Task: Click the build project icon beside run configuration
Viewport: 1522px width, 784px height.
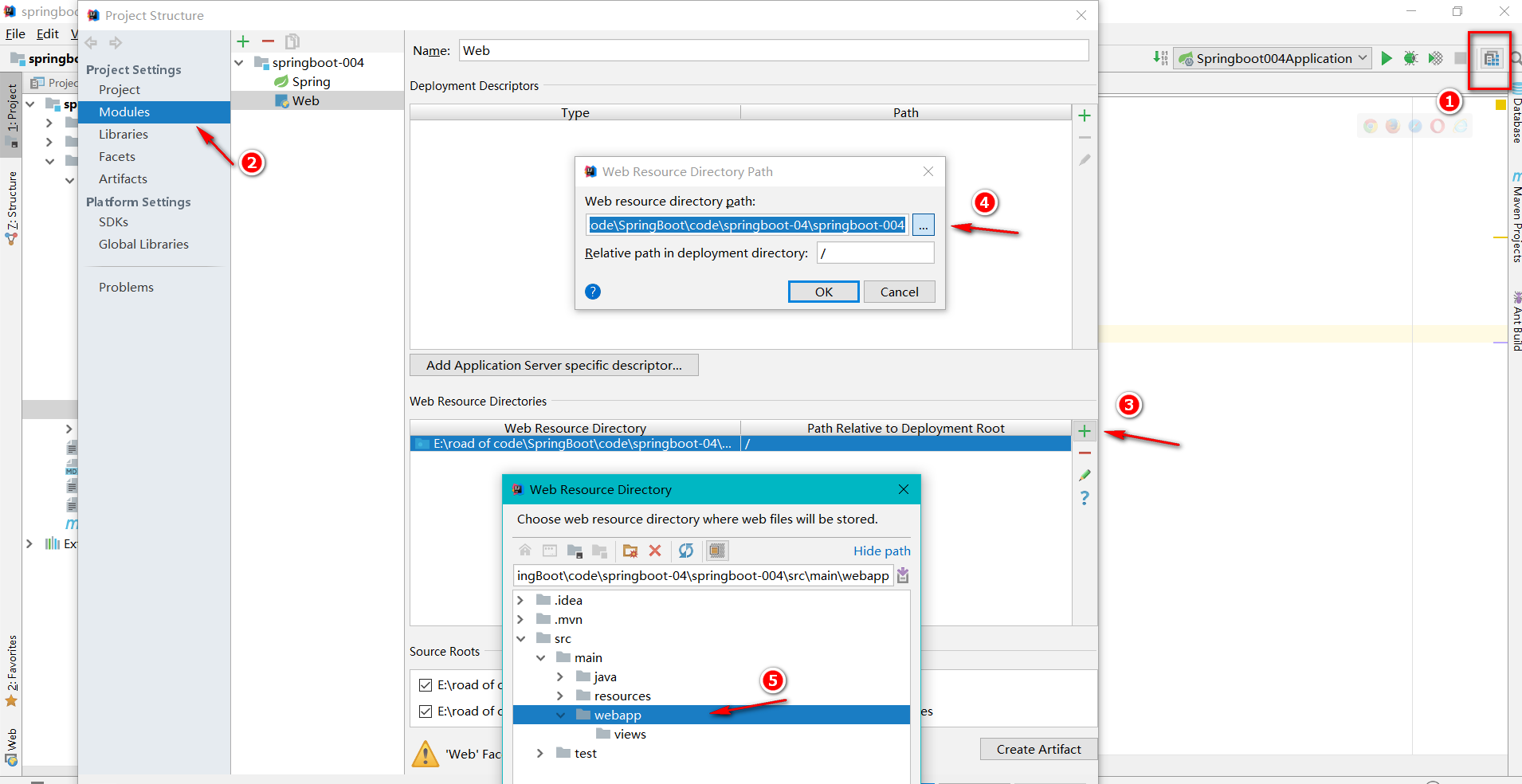Action: 1160,58
